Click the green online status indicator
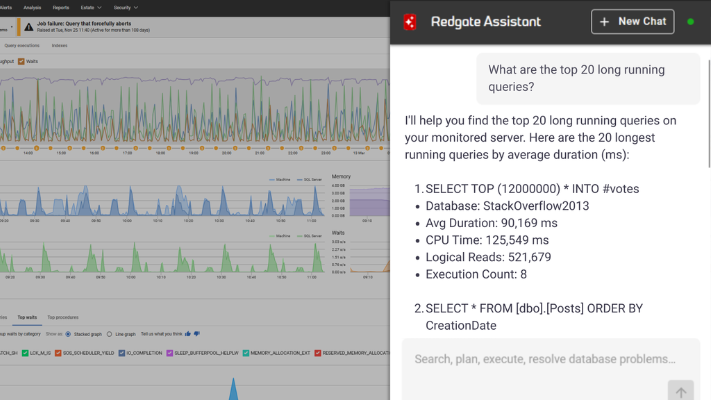This screenshot has width=711, height=400. 690,21
